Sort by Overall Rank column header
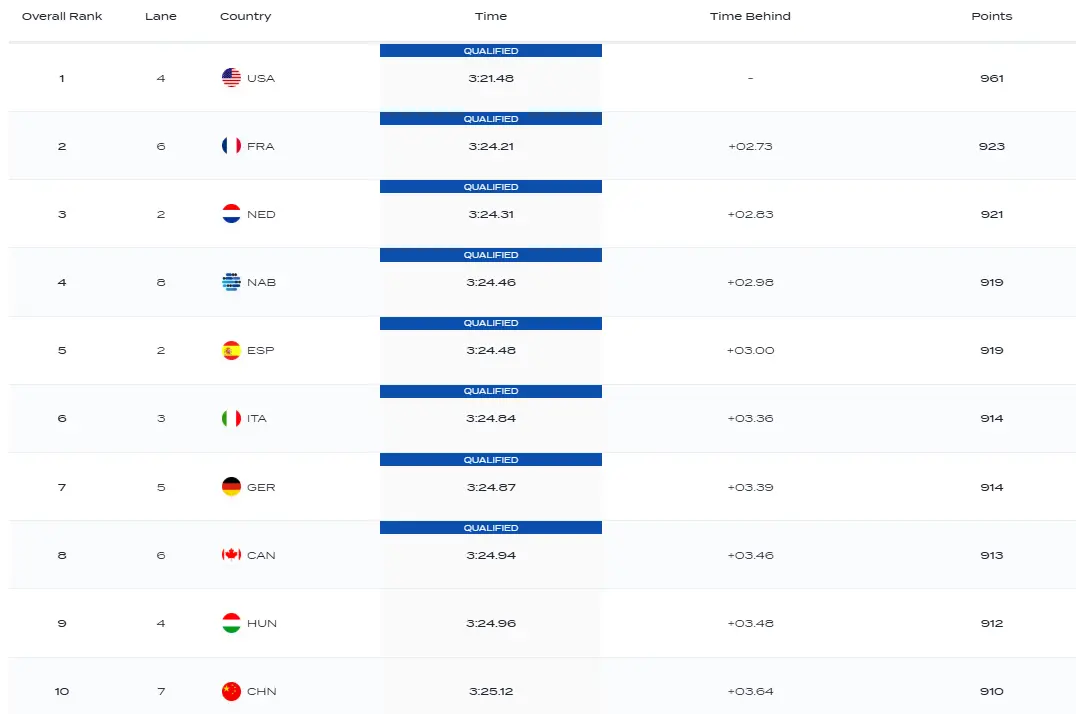This screenshot has width=1076, height=714. (62, 16)
